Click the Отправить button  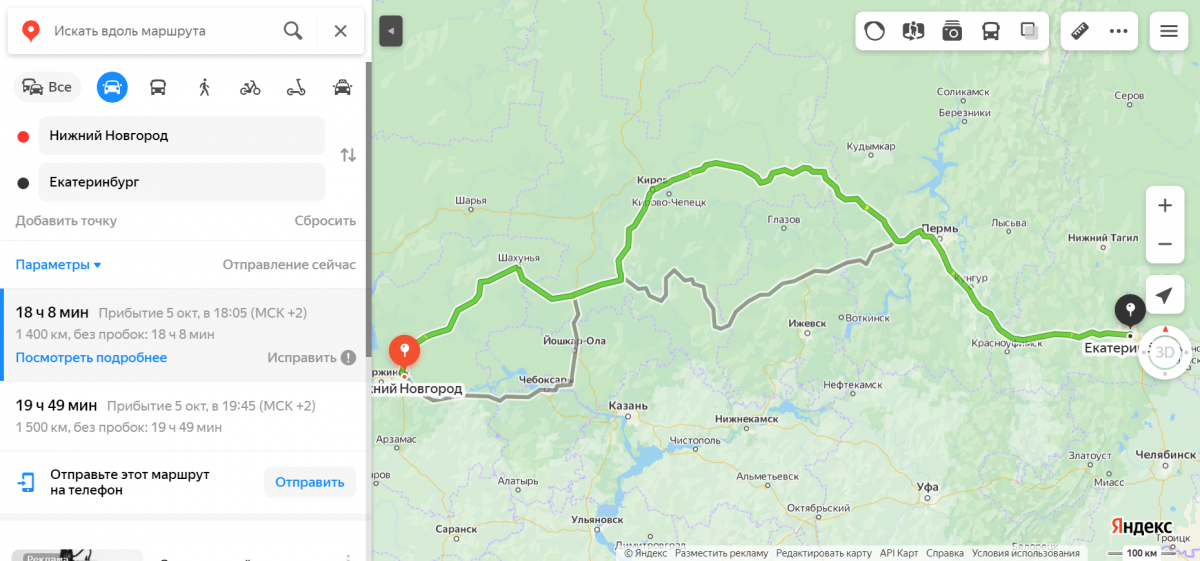click(310, 482)
